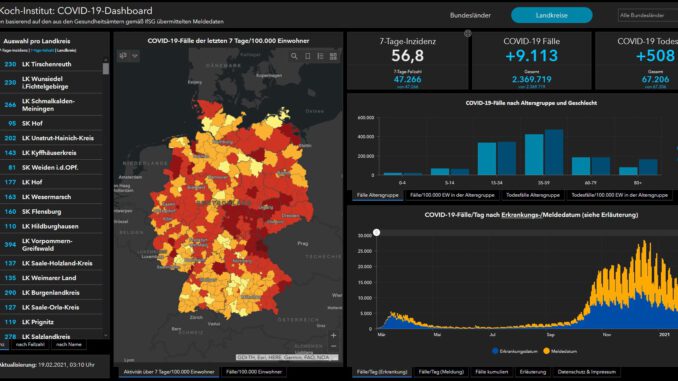The height and width of the screenshot is (381, 678).
Task: Select LK Vorpommern-Greifswald row
Action: [51, 245]
